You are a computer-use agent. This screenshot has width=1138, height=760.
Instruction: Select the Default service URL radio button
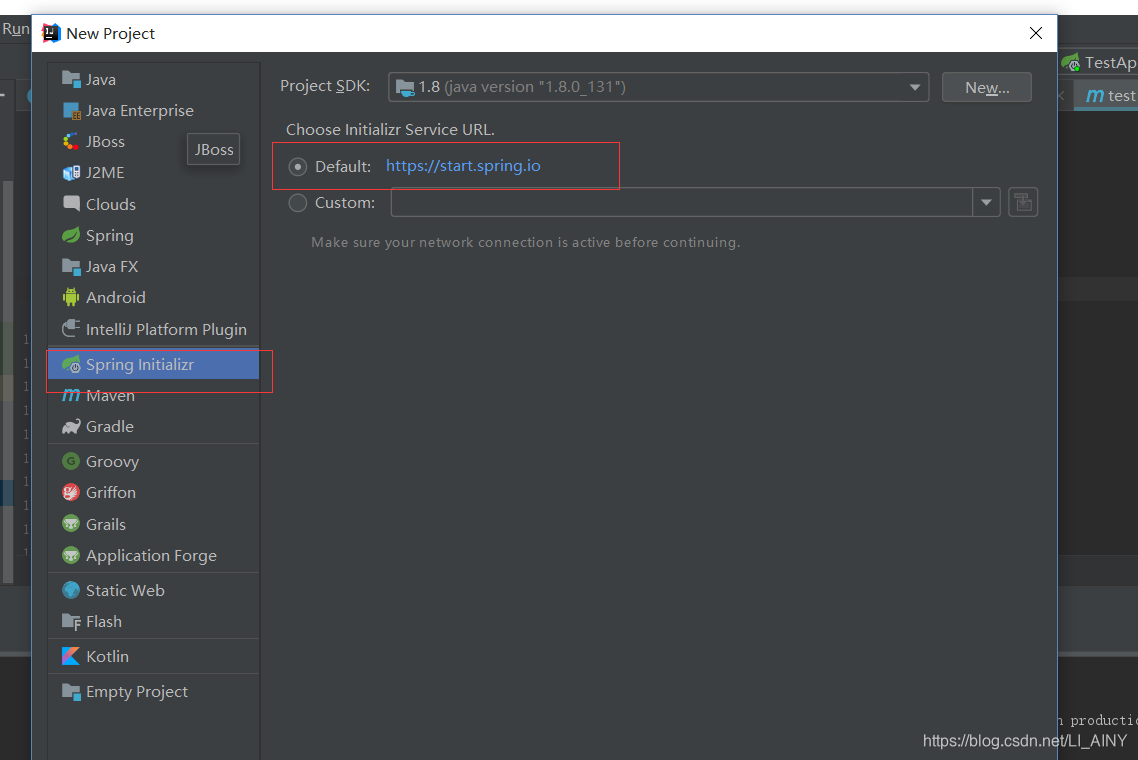pos(298,167)
